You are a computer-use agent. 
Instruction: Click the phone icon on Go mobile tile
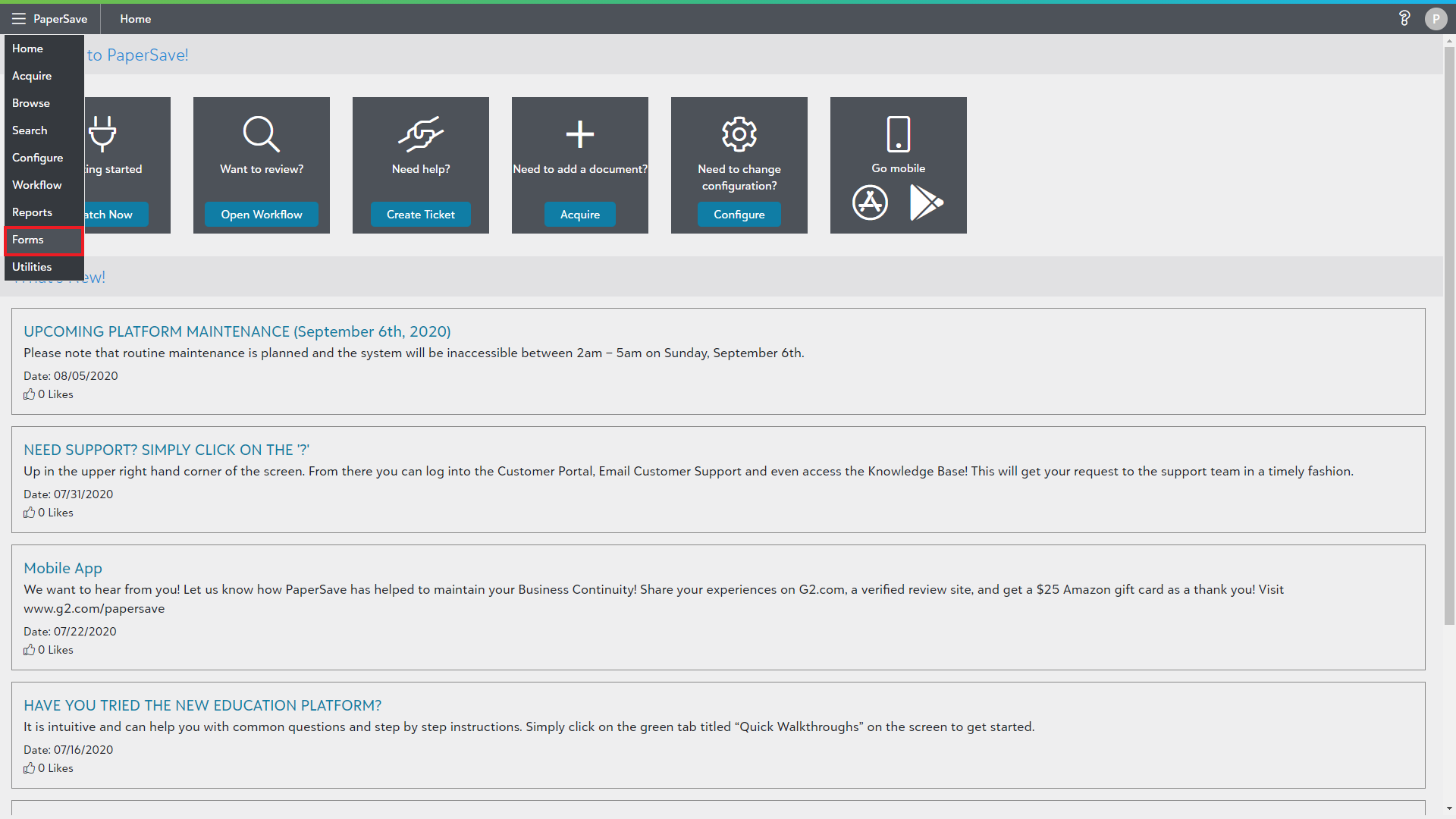click(899, 134)
